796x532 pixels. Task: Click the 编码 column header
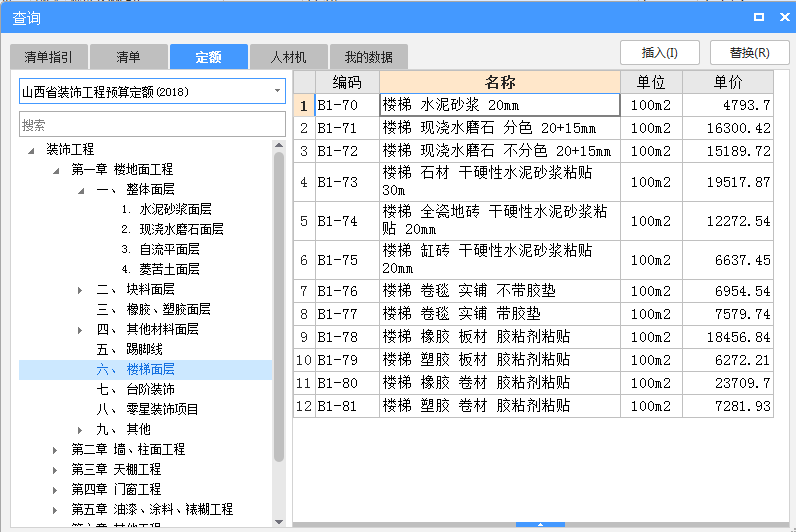point(347,82)
